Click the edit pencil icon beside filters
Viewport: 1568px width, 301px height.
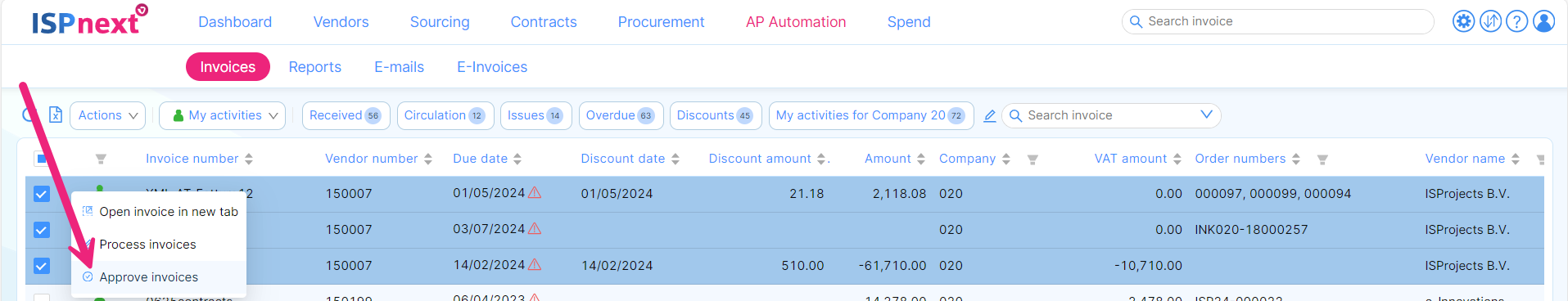tap(989, 116)
